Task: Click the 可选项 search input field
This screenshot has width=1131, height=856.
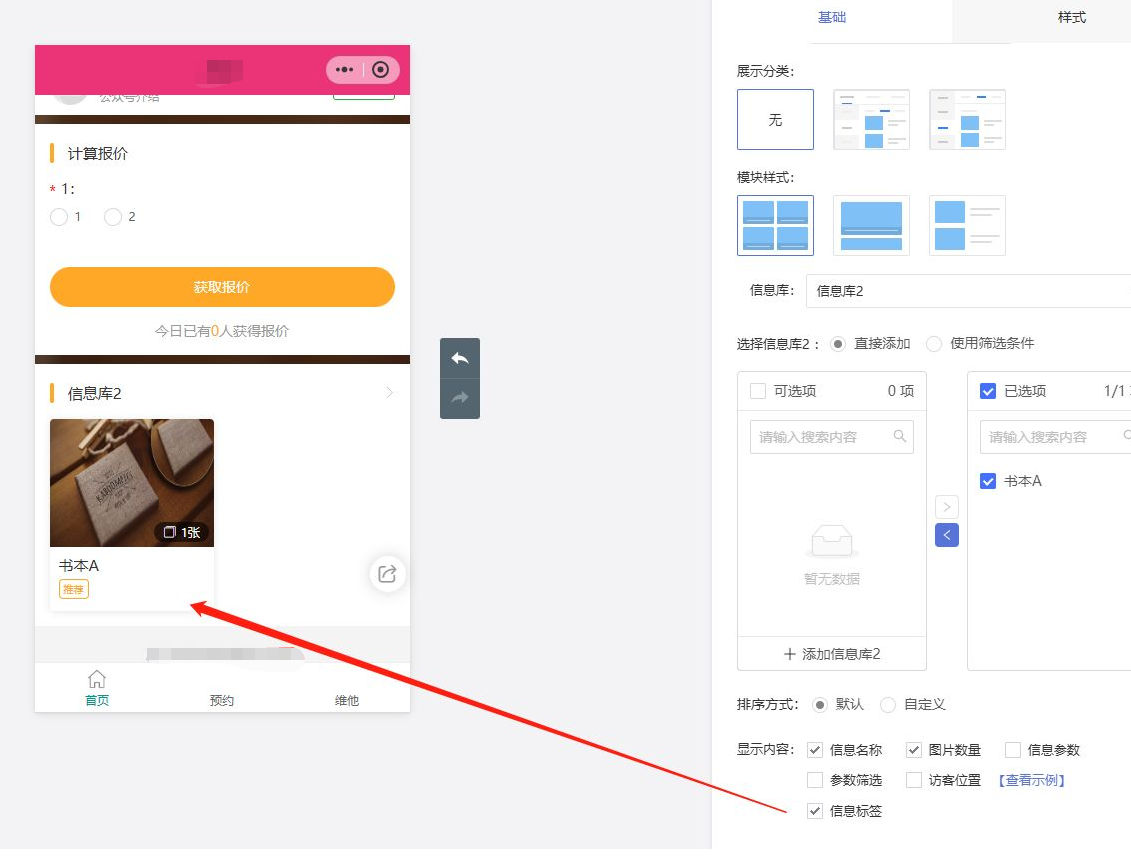Action: (832, 437)
